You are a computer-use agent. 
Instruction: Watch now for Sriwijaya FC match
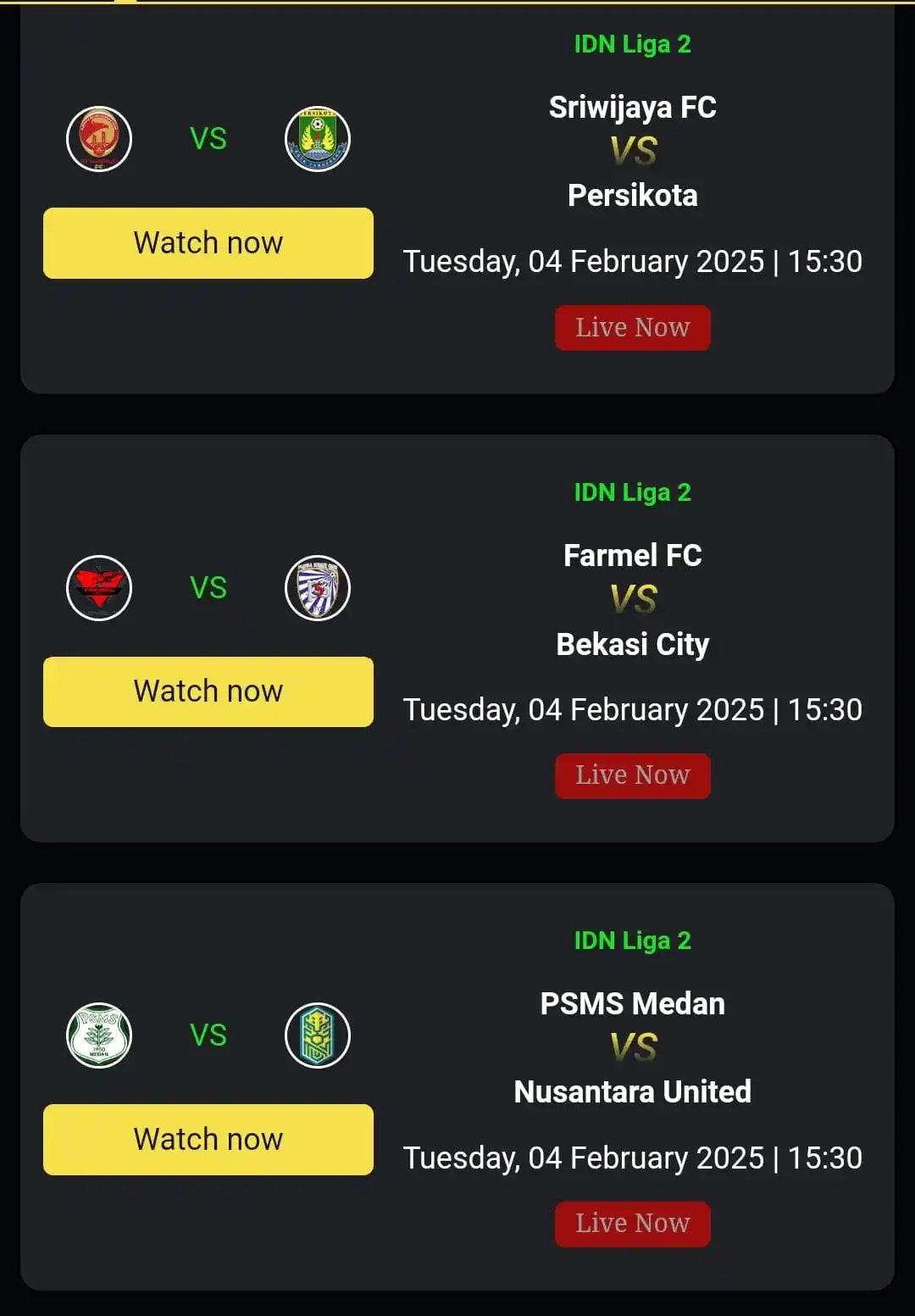208,243
